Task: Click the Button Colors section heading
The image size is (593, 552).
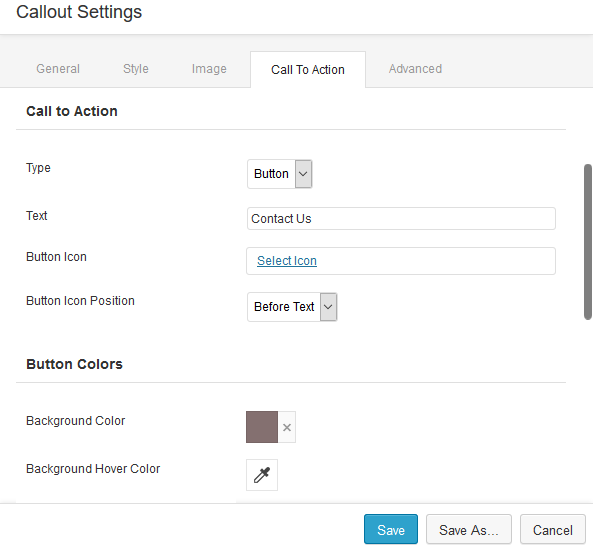Action: click(75, 364)
